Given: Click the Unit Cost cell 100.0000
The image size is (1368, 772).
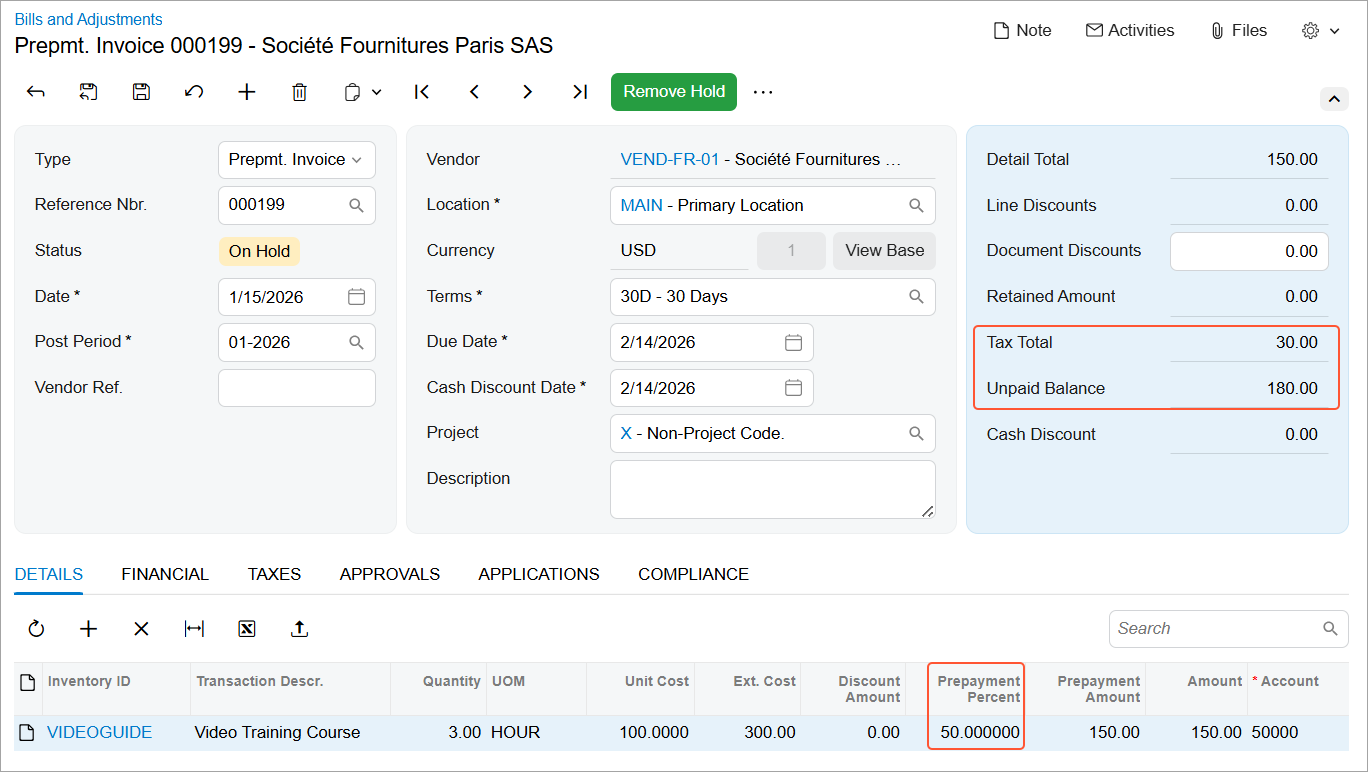Looking at the screenshot, I should tap(640, 733).
